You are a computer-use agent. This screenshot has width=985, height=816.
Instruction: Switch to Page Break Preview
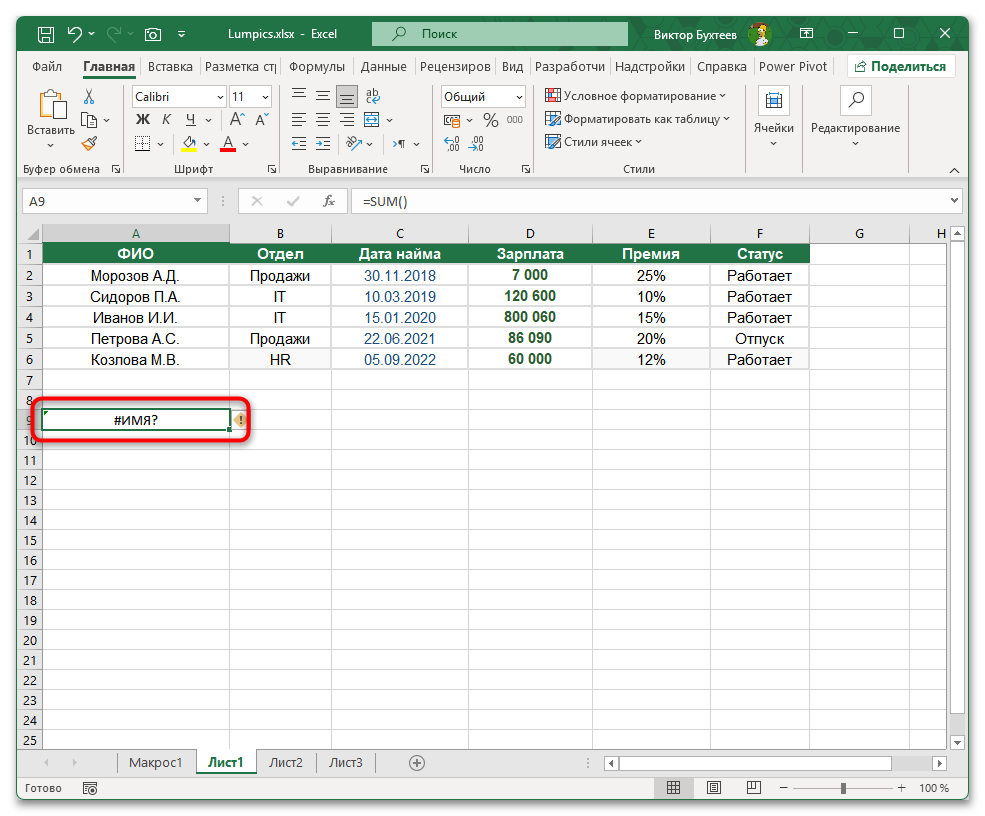pos(754,788)
